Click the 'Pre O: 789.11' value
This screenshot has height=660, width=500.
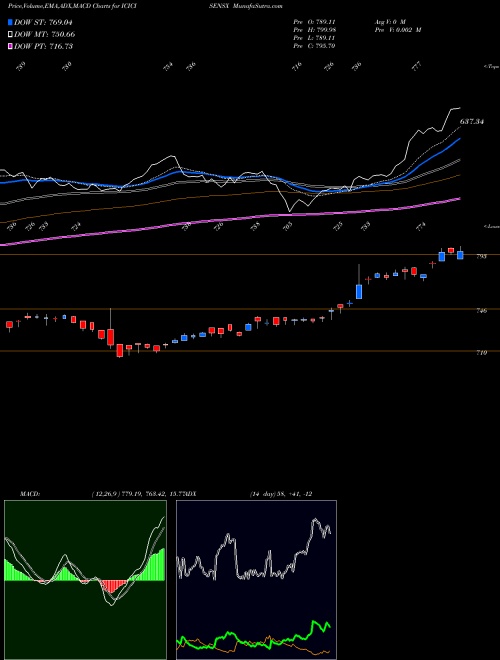click(x=314, y=22)
